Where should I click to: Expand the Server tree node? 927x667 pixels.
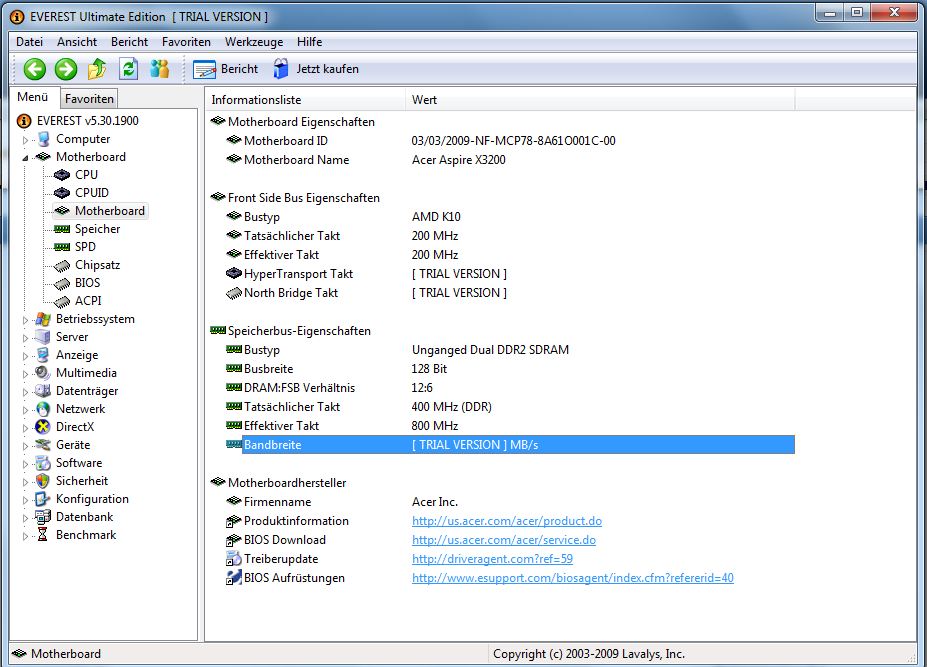[25, 338]
